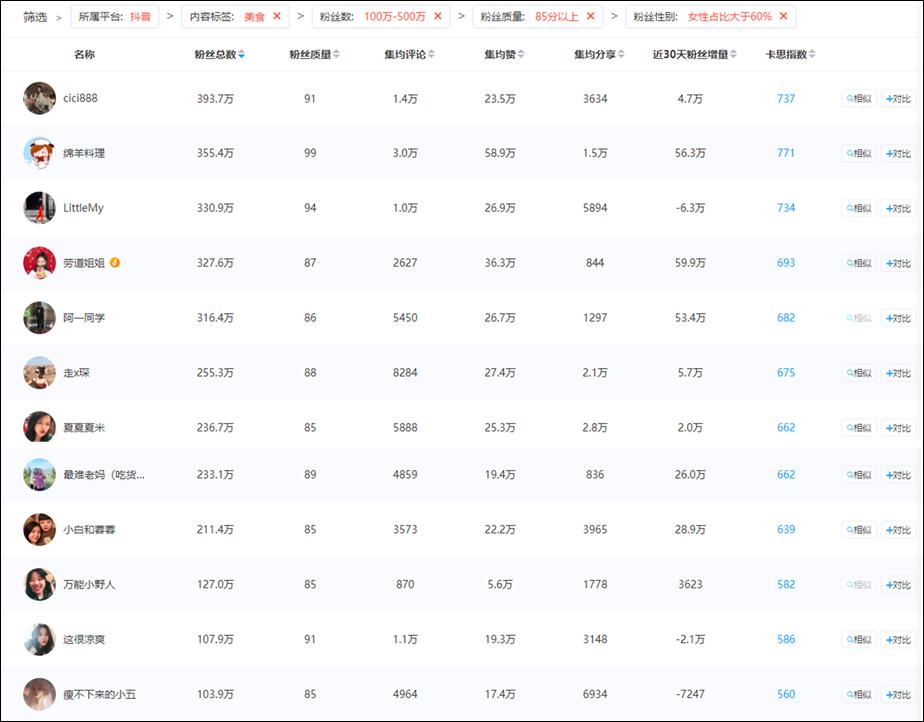Open 绵羊料理 avatar
The image size is (924, 722).
click(x=39, y=153)
